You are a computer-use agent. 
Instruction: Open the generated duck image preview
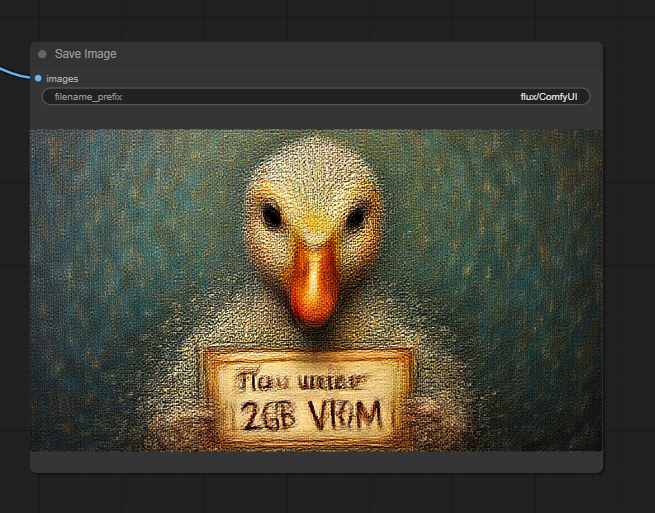tap(316, 290)
